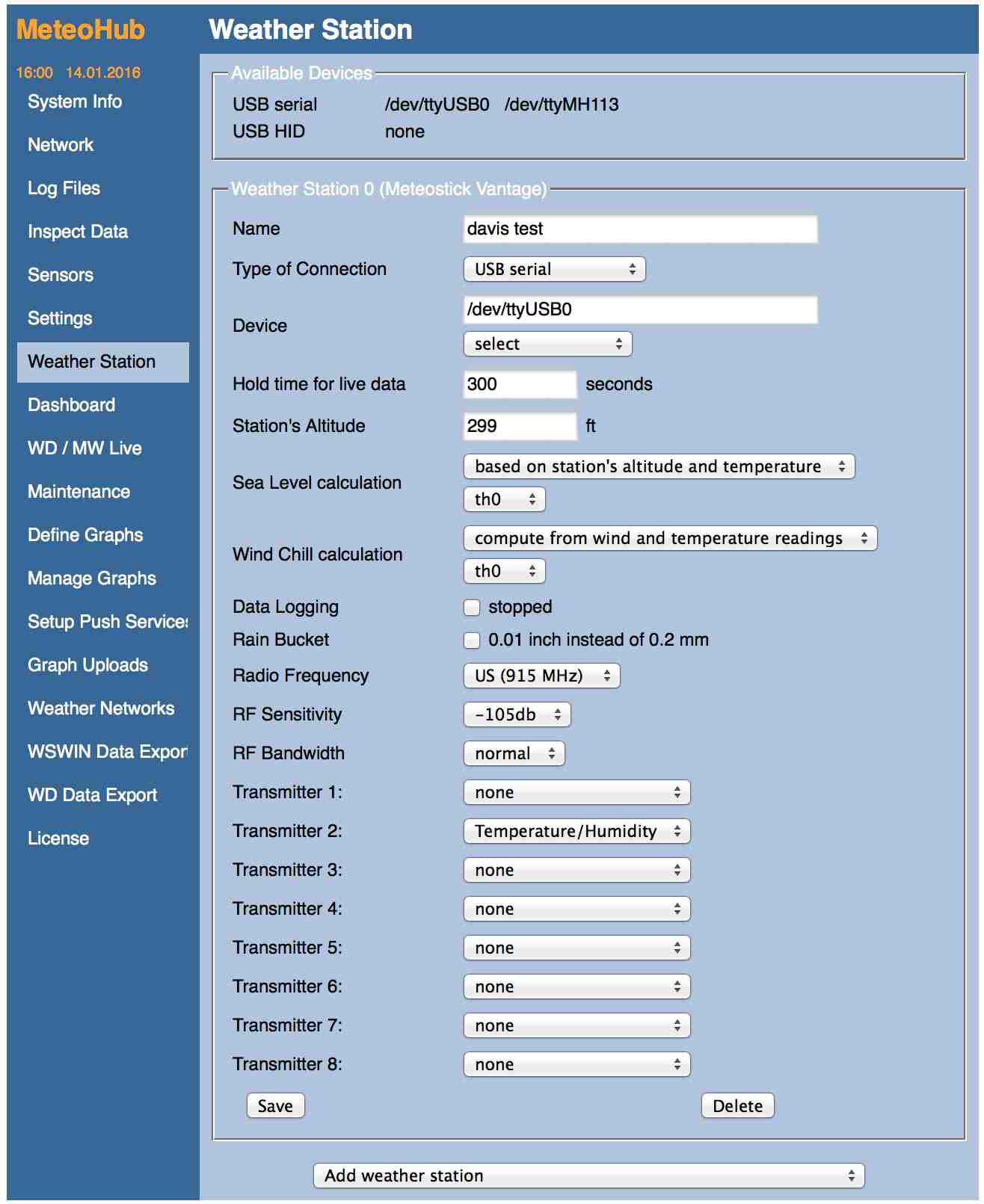Image resolution: width=984 pixels, height=1204 pixels.
Task: Open the Sea Level calculation method dropdown
Action: pyautogui.click(x=659, y=467)
